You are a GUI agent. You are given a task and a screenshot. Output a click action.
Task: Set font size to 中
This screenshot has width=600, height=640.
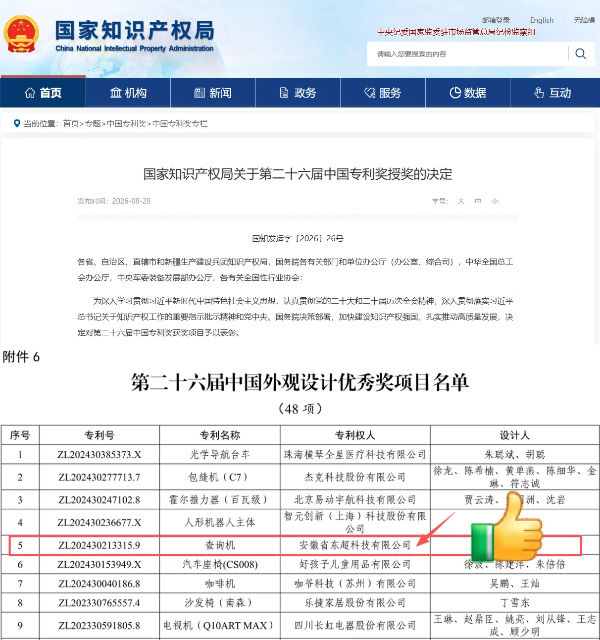(478, 201)
